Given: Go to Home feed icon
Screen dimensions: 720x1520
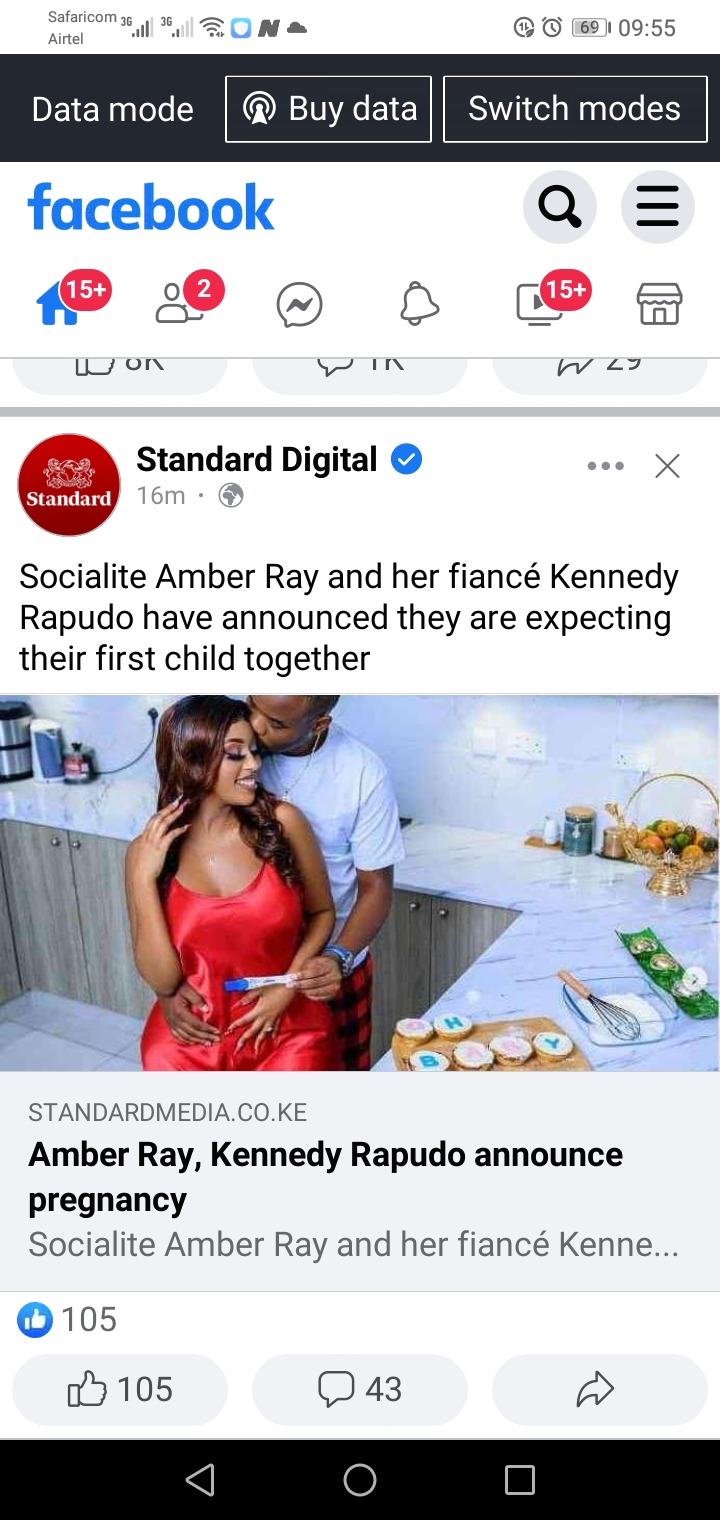Looking at the screenshot, I should [60, 303].
